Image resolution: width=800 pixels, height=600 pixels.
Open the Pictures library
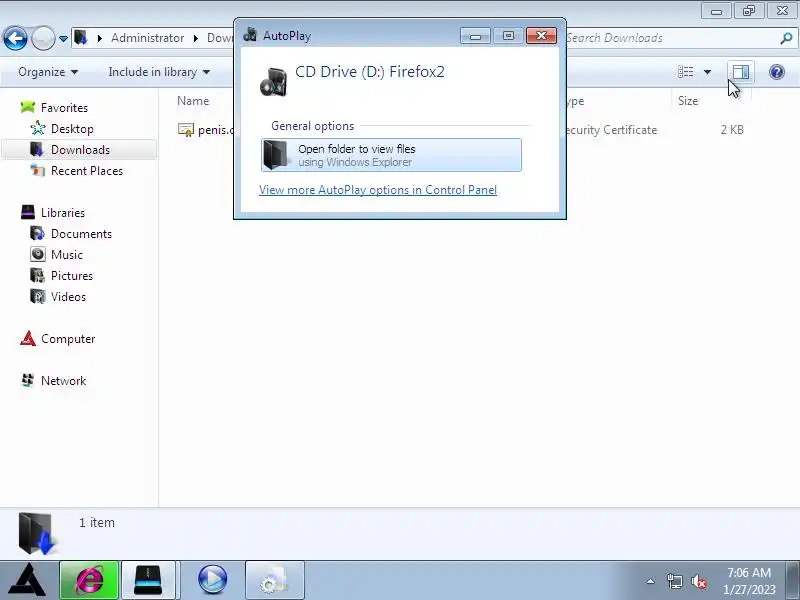coord(71,276)
